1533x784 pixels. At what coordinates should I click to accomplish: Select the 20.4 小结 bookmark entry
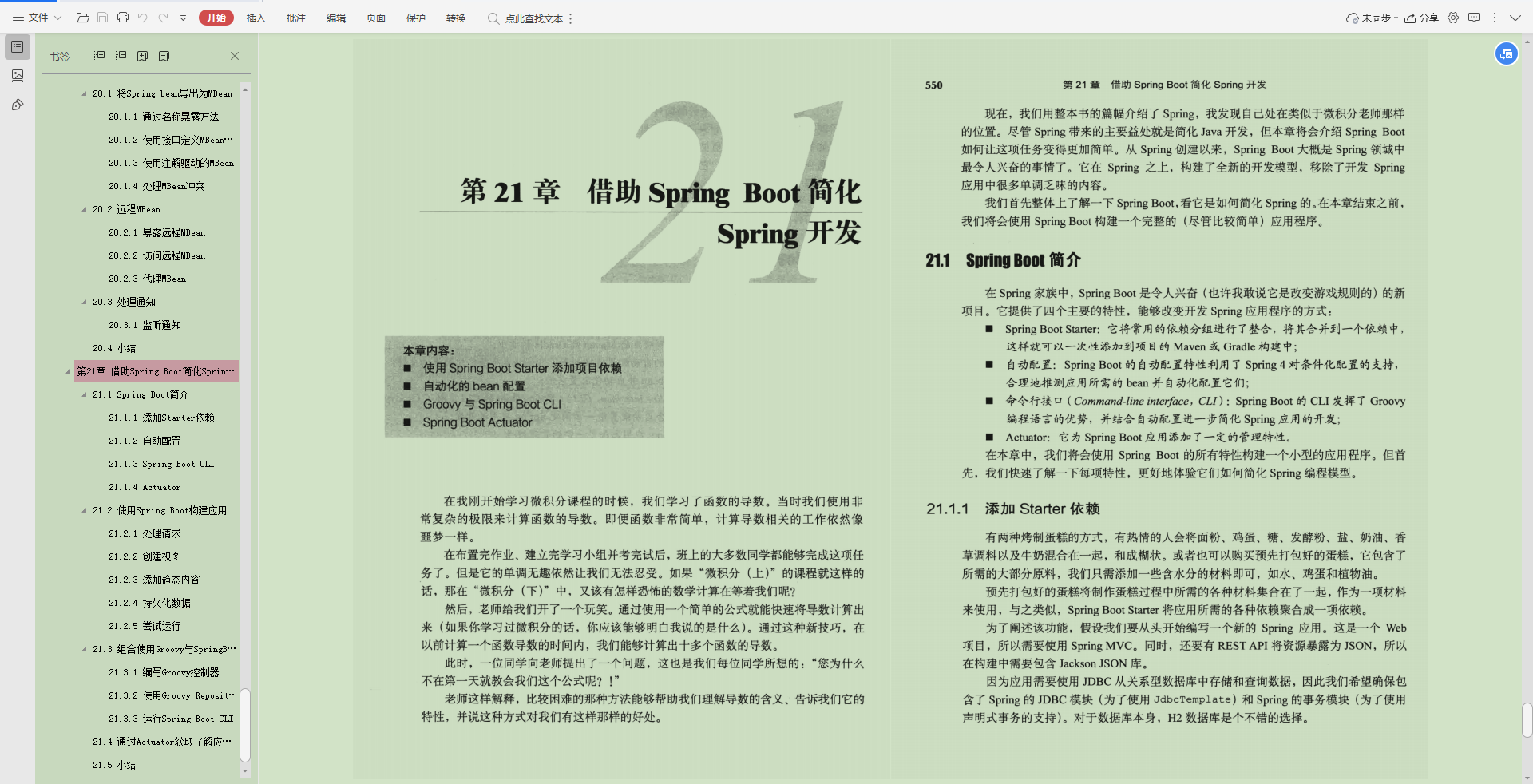pyautogui.click(x=114, y=348)
